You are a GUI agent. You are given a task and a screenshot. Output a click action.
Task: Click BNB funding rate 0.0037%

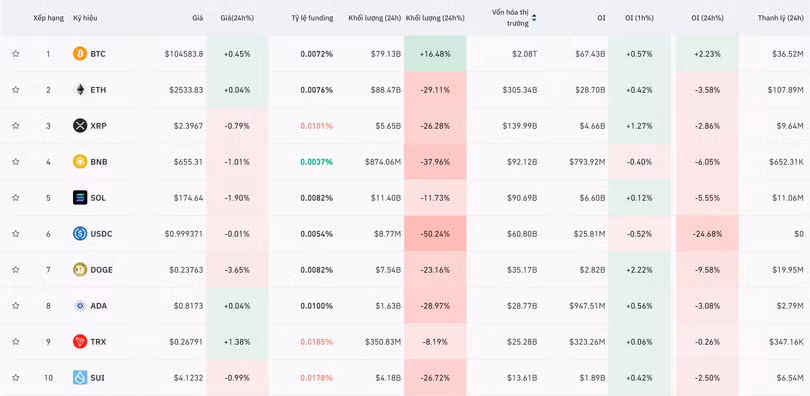[x=317, y=162]
